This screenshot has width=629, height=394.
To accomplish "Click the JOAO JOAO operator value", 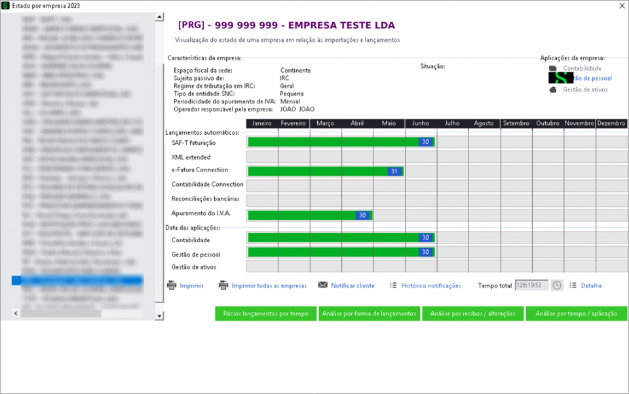I will (x=297, y=109).
